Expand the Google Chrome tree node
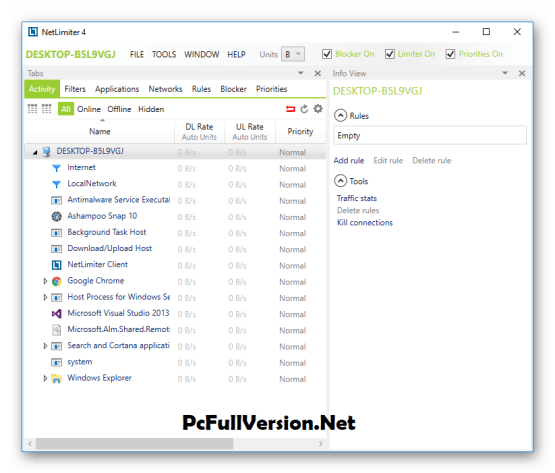Viewport: 555px width, 473px height. (x=45, y=281)
